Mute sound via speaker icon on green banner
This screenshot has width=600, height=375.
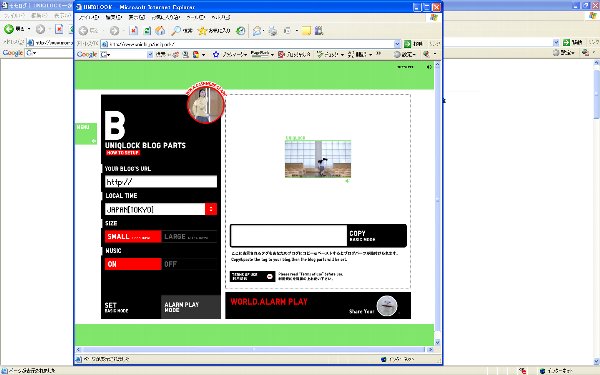[x=429, y=67]
